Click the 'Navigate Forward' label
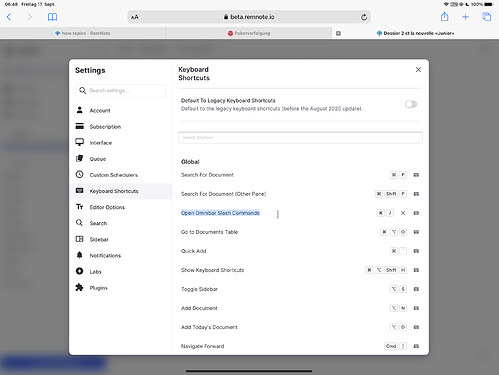Viewport: 499px width, 375px height. coord(202,346)
